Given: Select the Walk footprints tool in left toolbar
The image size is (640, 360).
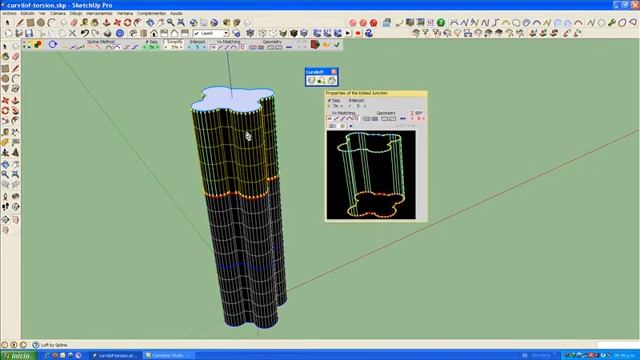Looking at the screenshot, I should [5, 207].
